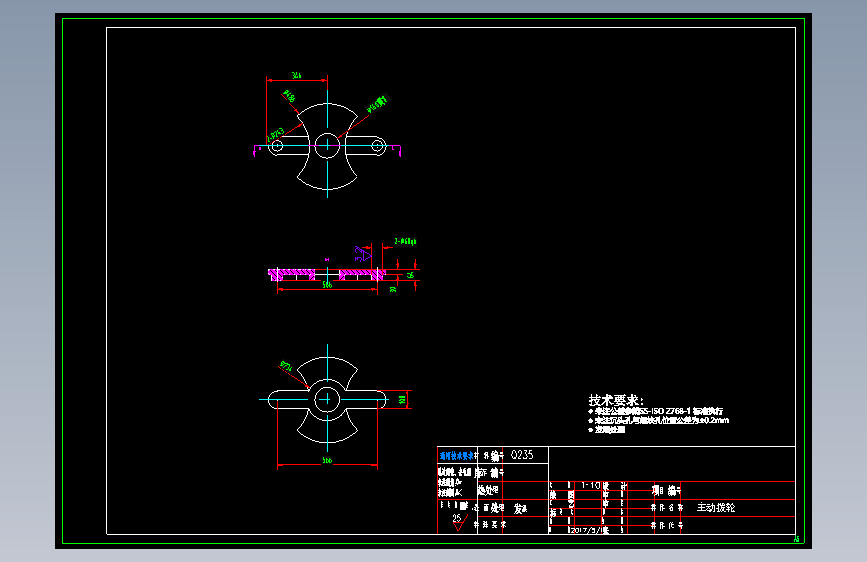The width and height of the screenshot is (867, 562).
Task: Click the 25 roughness symbol in title block
Action: [458, 522]
